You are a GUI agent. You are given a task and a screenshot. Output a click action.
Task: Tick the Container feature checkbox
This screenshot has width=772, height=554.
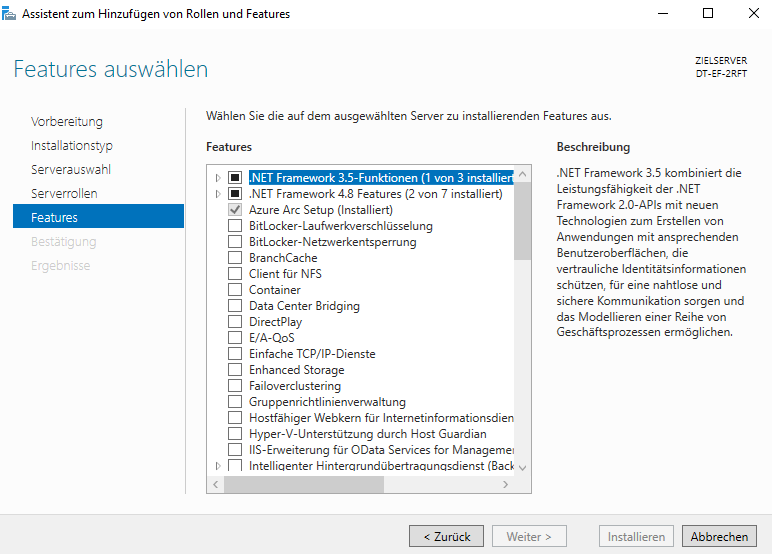(235, 290)
